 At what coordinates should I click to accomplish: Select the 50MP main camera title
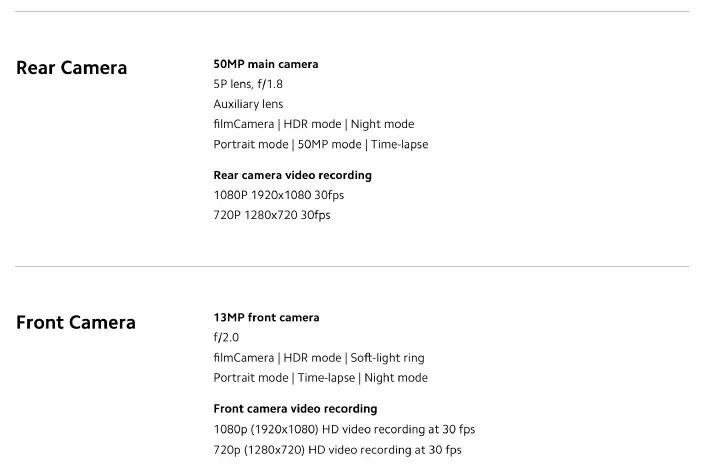[265, 64]
